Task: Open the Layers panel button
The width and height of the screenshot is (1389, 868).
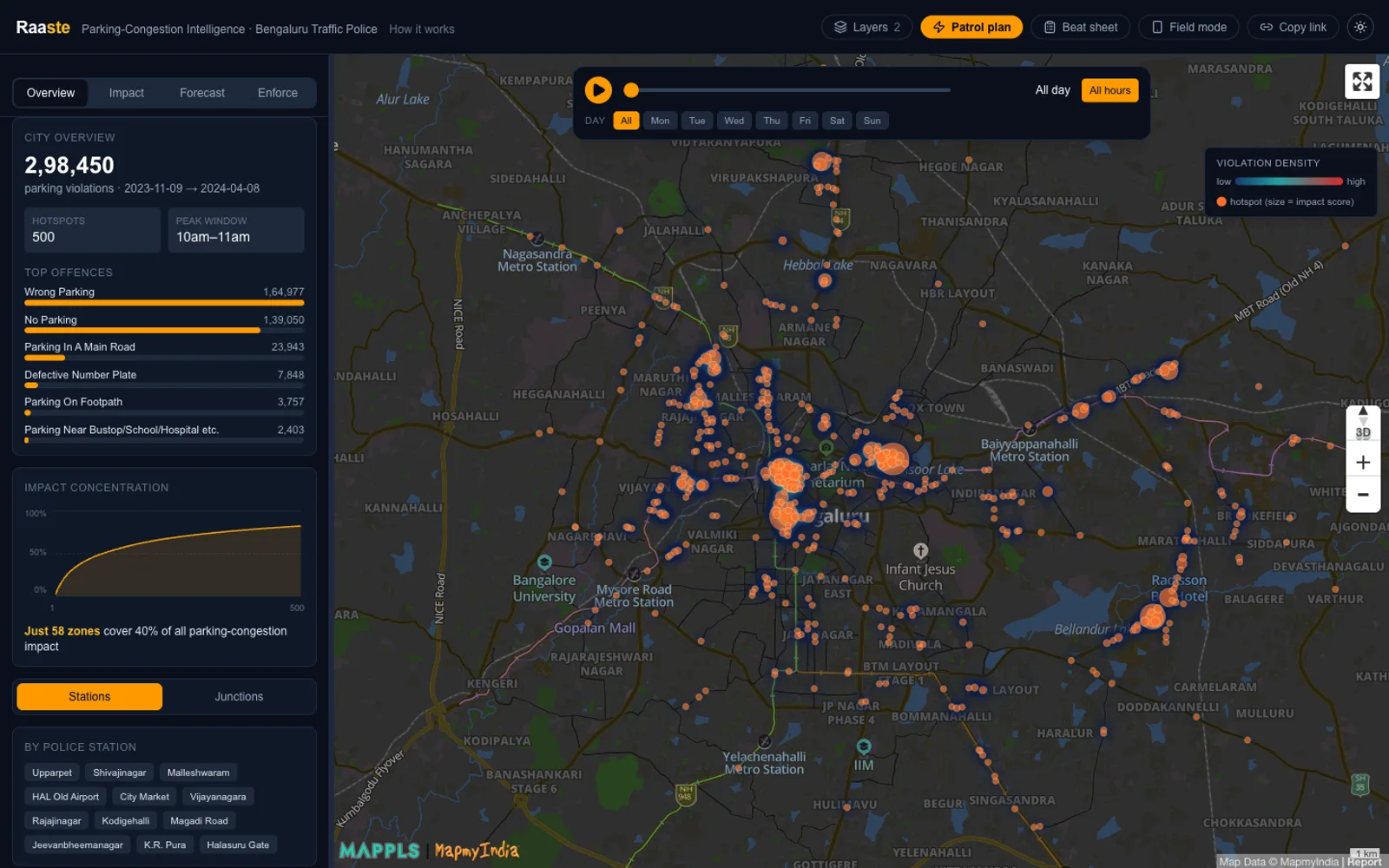Action: (x=866, y=27)
